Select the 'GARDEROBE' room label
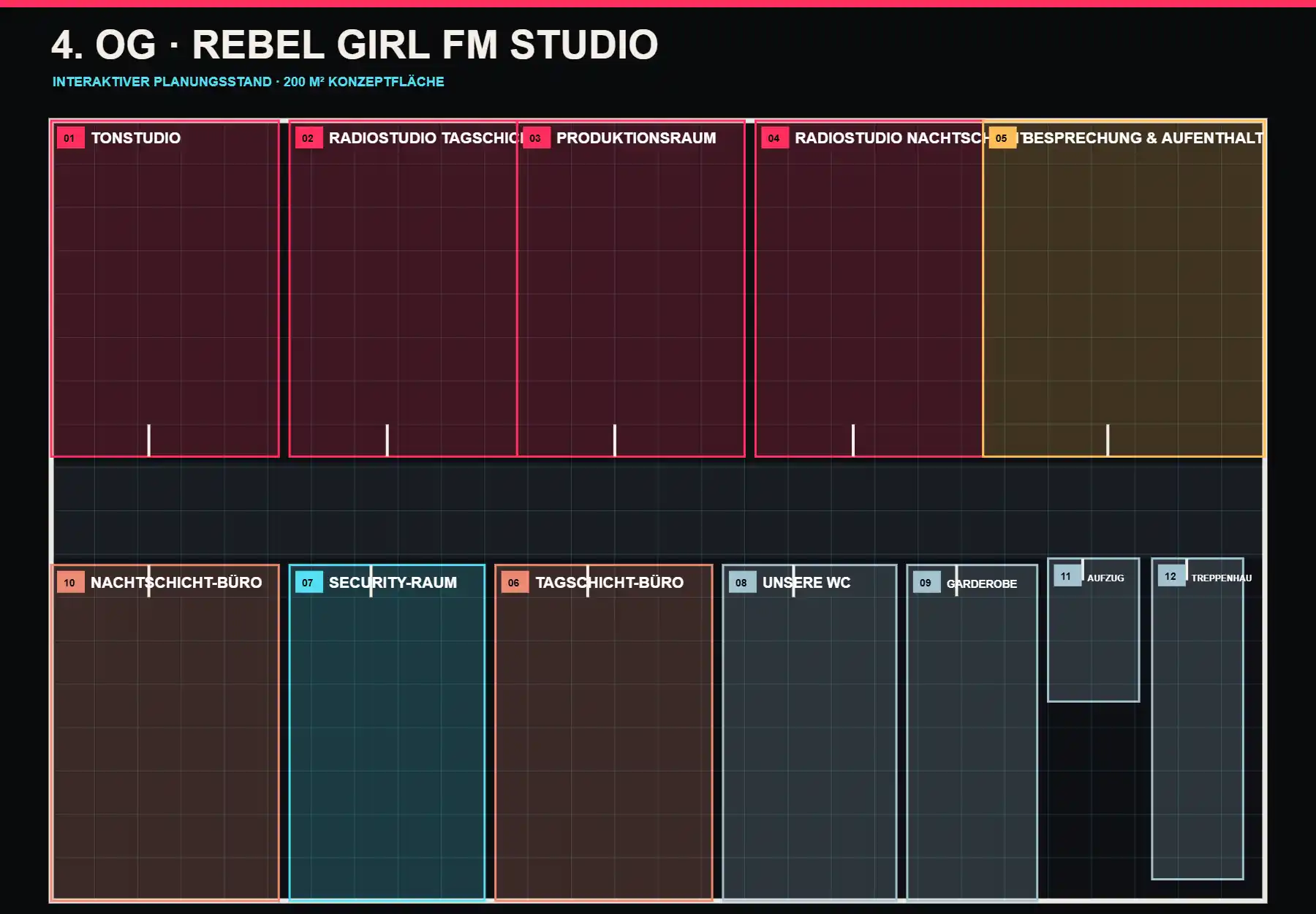Viewport: 1316px width, 914px height. (x=982, y=583)
